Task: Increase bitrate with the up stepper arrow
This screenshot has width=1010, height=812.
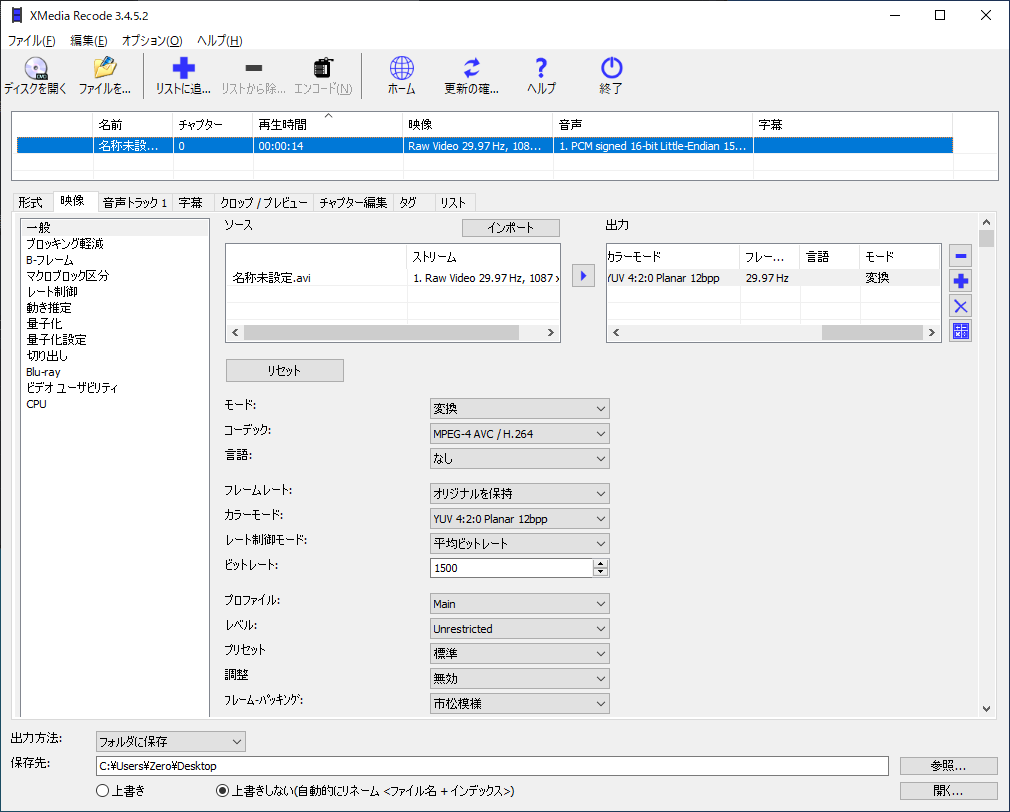Action: click(x=601, y=563)
